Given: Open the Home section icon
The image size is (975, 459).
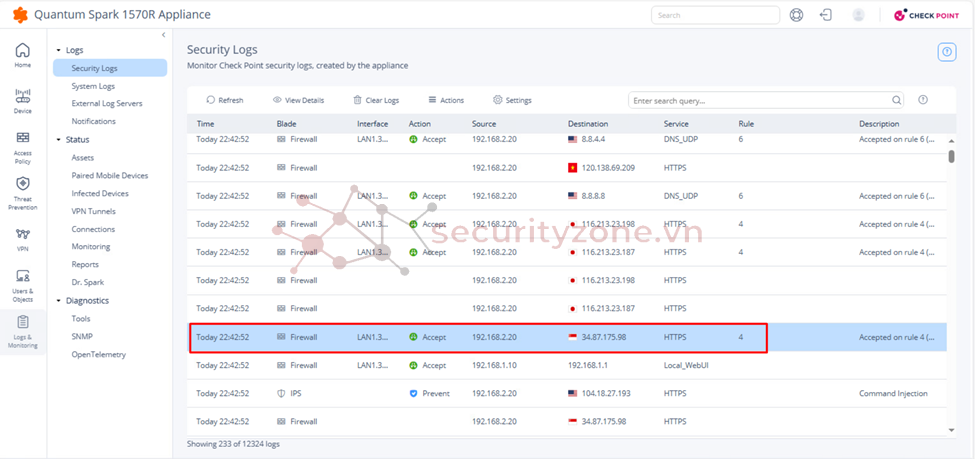Looking at the screenshot, I should [22, 50].
